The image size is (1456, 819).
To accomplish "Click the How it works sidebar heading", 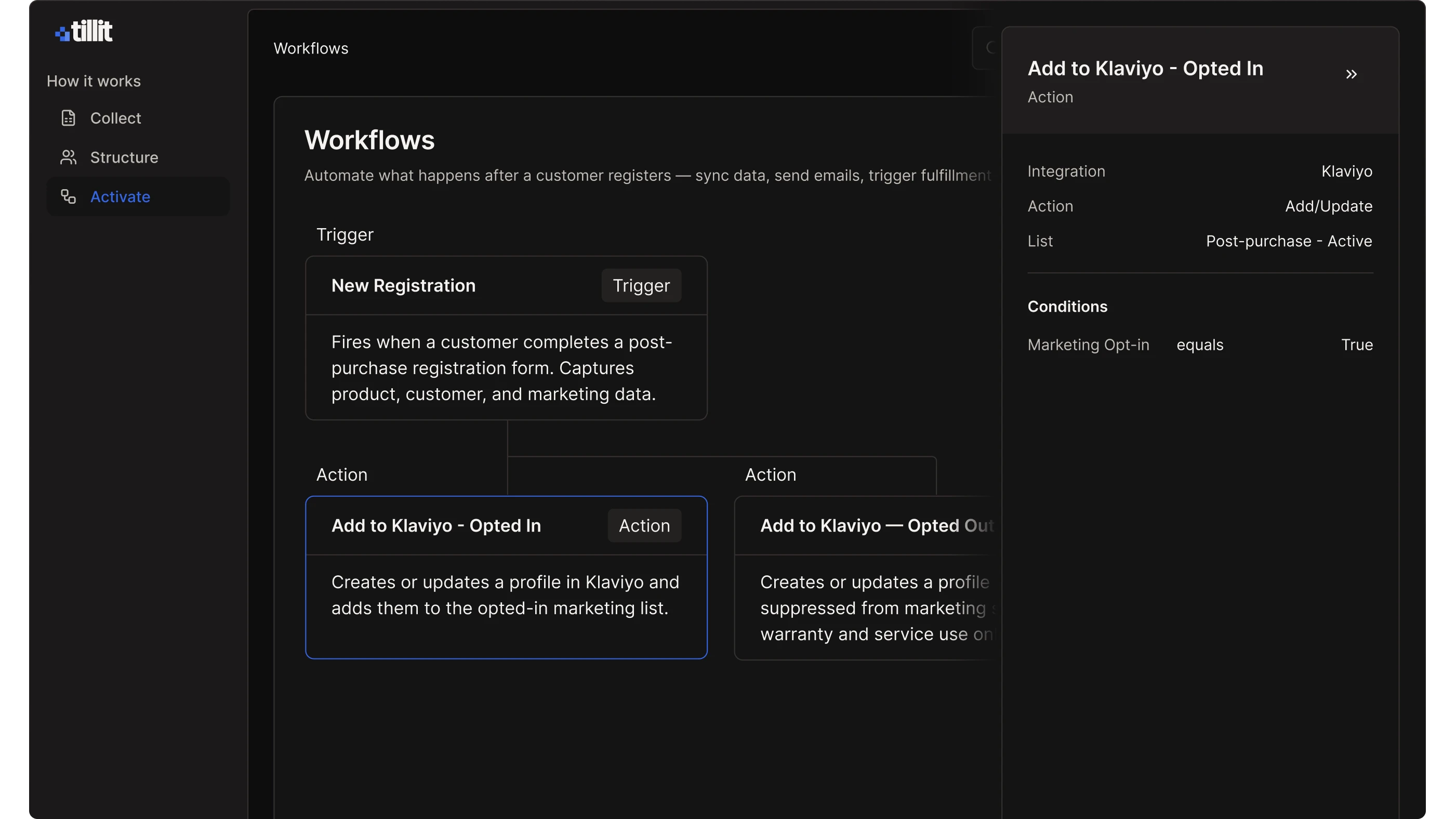I will pos(94,82).
